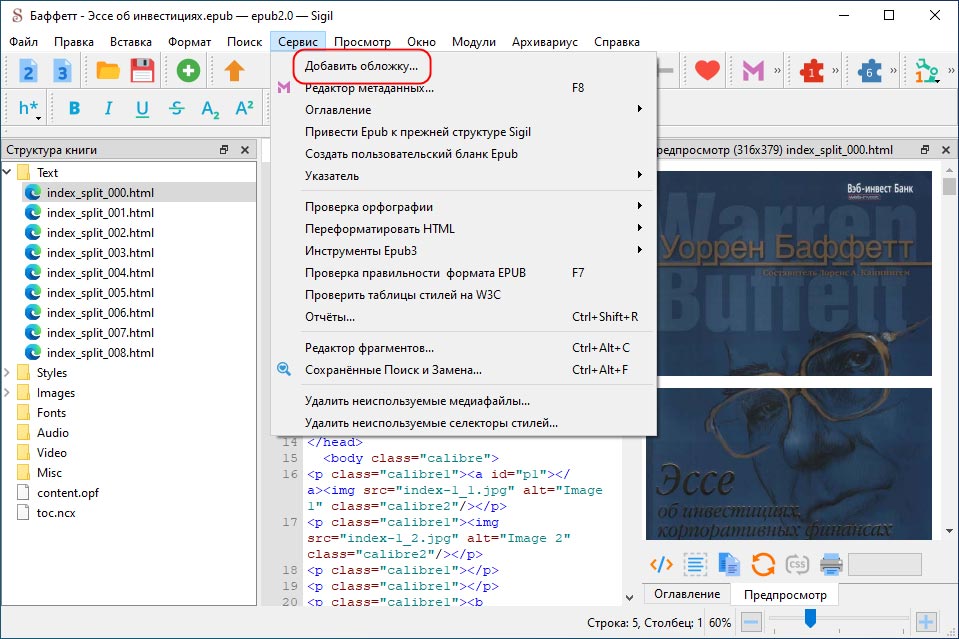Zoom in with the plus button
The height and width of the screenshot is (639, 959).
point(926,622)
